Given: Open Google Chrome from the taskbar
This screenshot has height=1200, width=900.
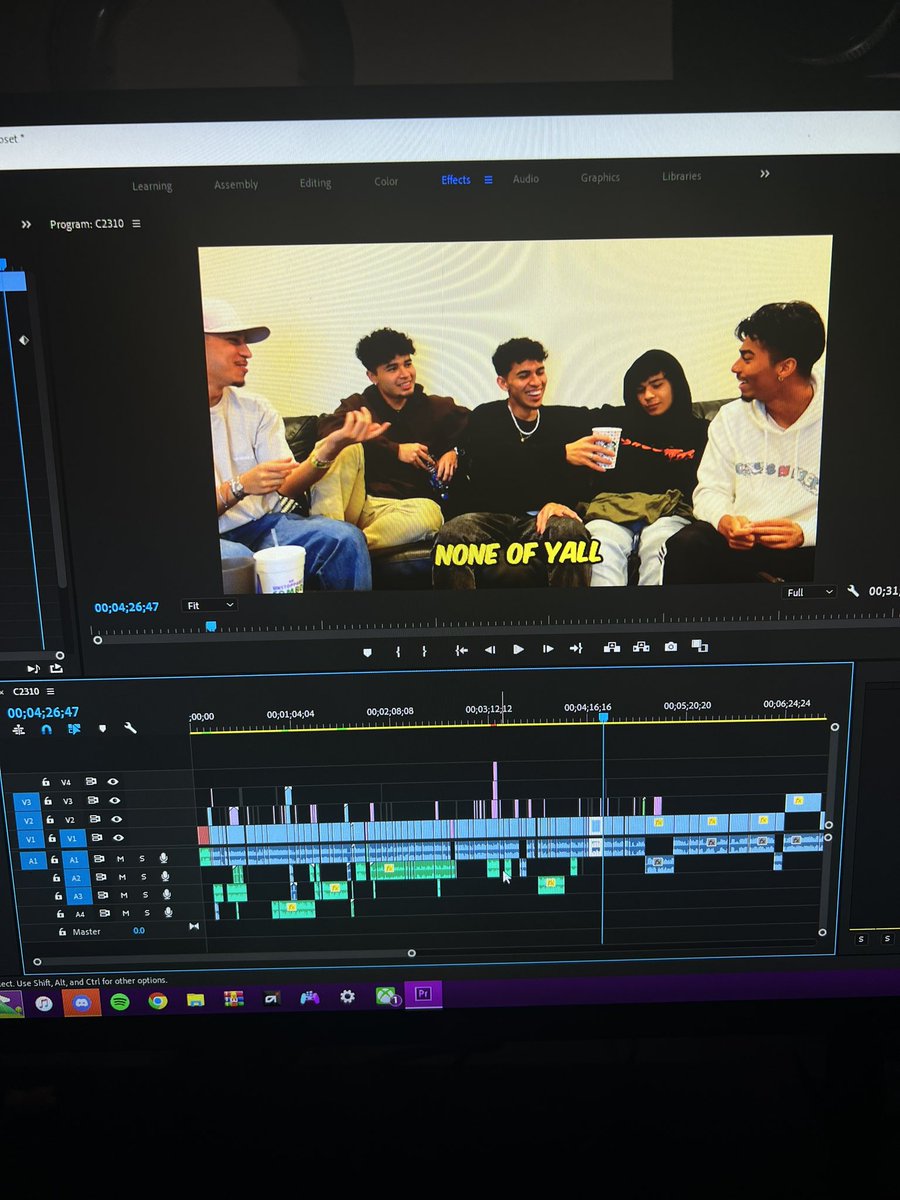Looking at the screenshot, I should click(x=158, y=1000).
